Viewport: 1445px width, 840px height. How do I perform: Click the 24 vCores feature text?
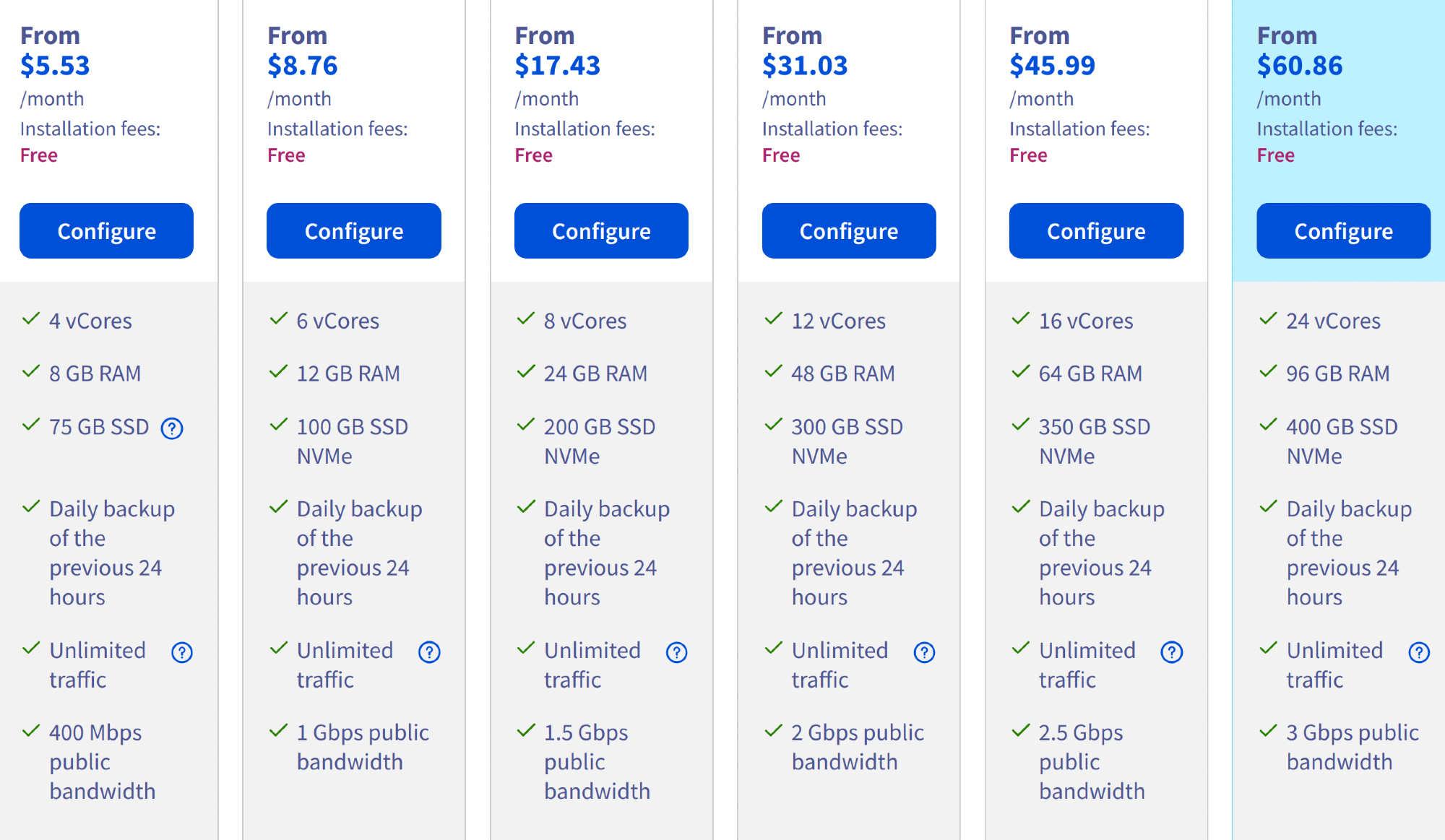(x=1333, y=321)
